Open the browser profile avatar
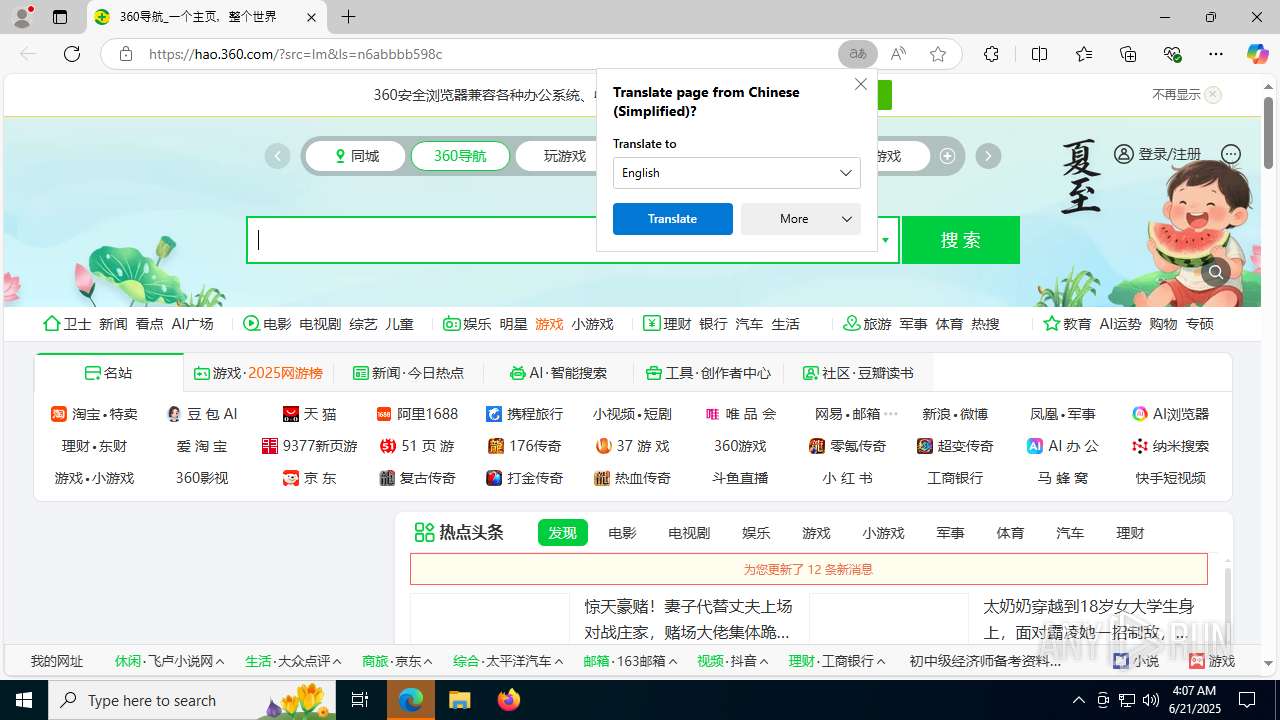This screenshot has height=720, width=1280. pos(22,17)
